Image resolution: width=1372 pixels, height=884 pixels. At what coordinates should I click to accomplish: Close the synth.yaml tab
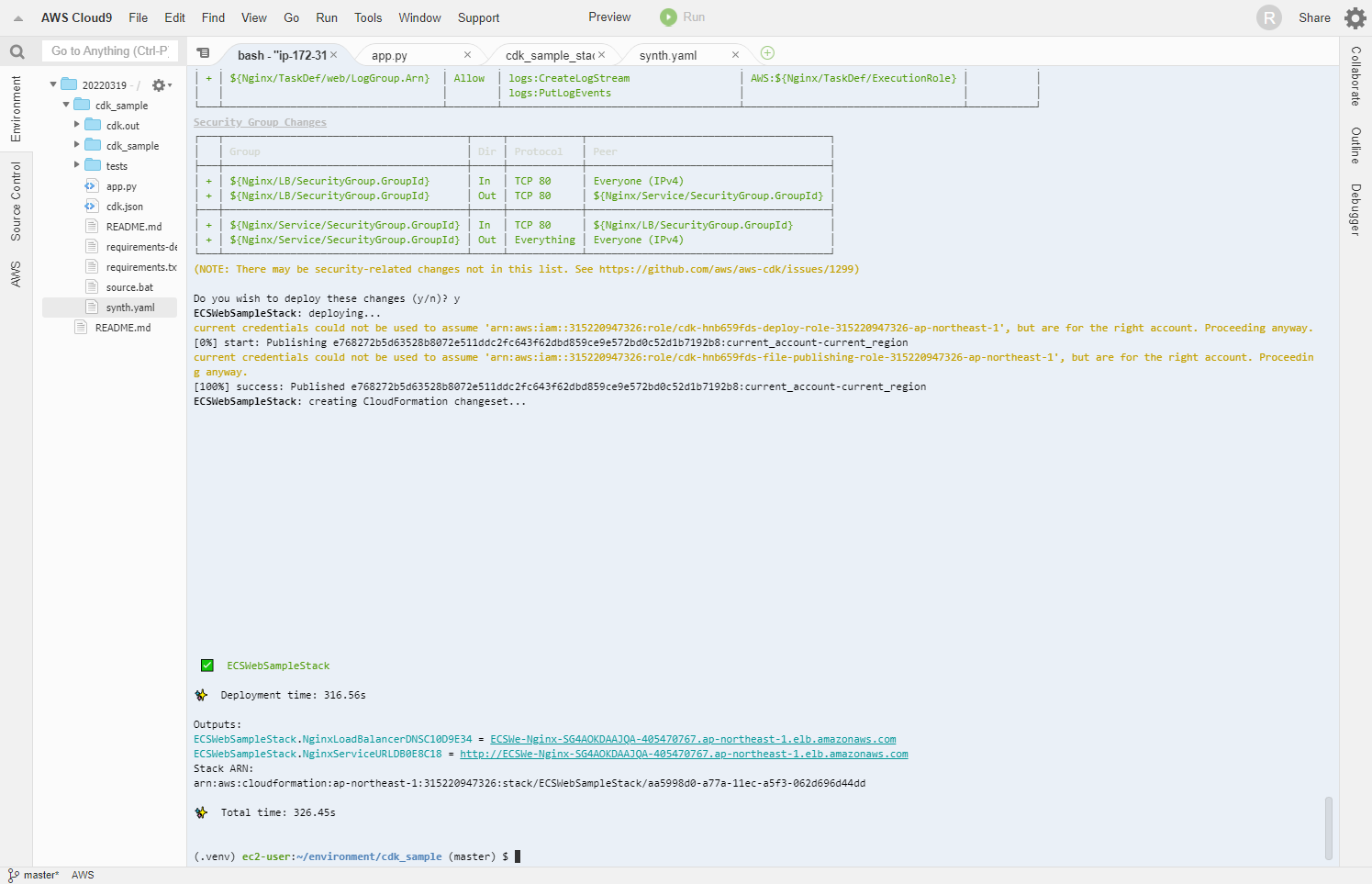[735, 55]
